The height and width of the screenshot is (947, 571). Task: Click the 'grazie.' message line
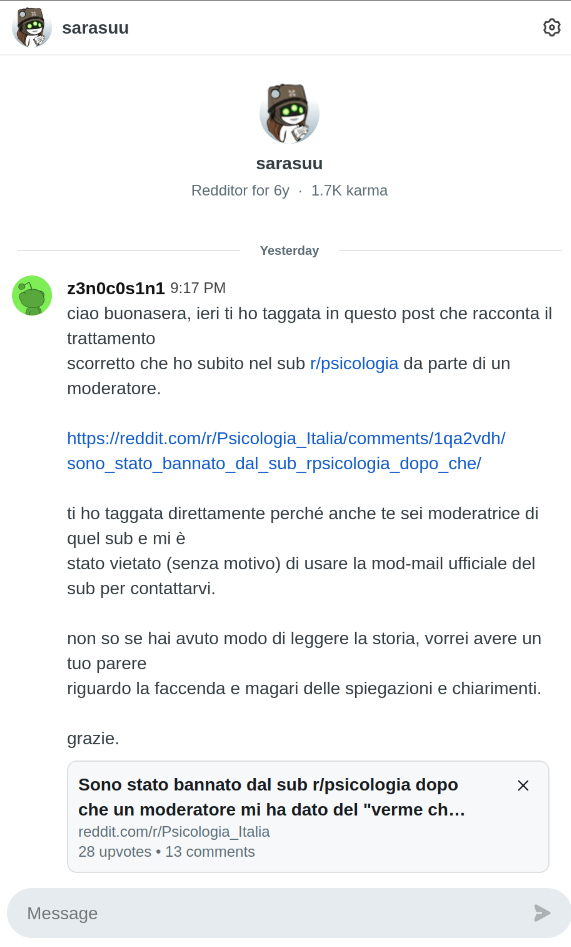click(x=93, y=739)
